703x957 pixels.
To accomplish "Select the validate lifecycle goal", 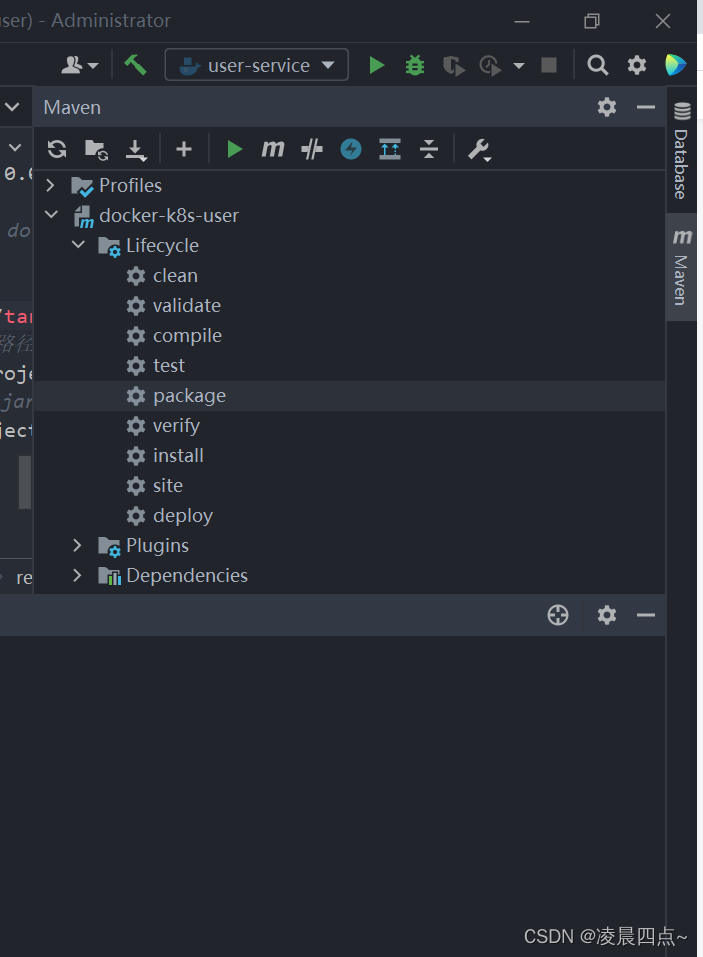I will (187, 306).
